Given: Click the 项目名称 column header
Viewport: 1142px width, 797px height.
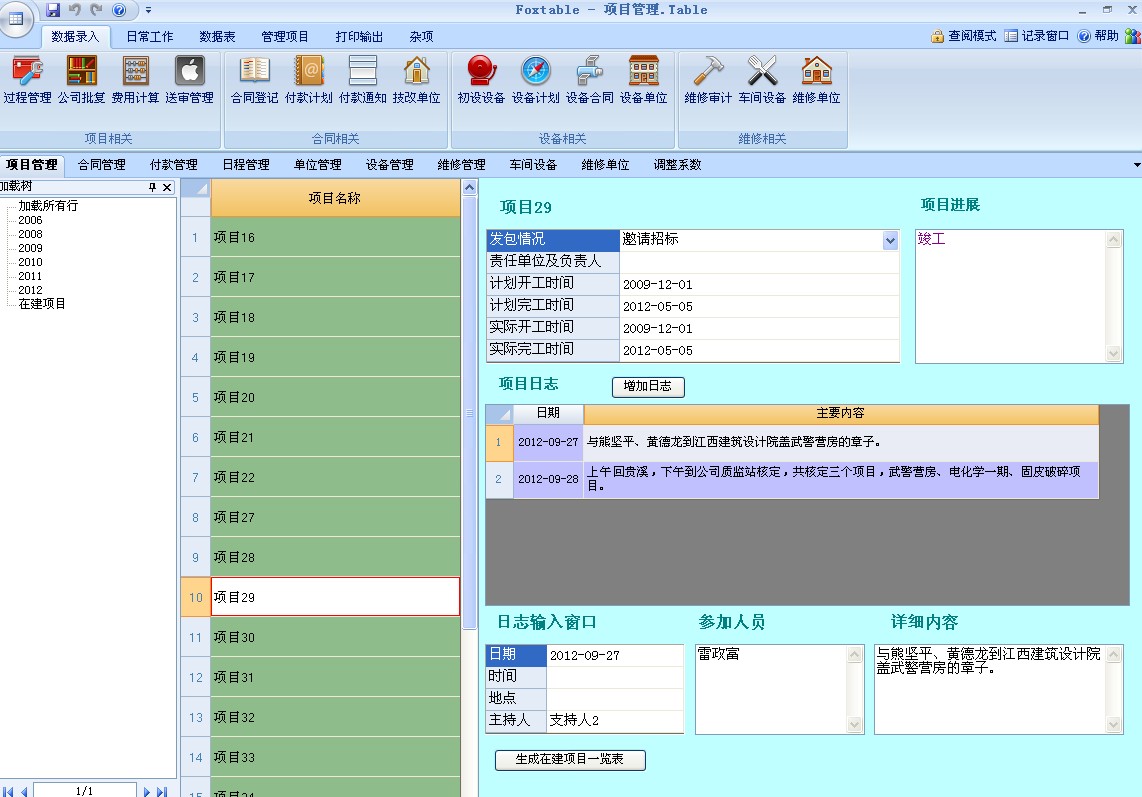Looking at the screenshot, I should [335, 198].
